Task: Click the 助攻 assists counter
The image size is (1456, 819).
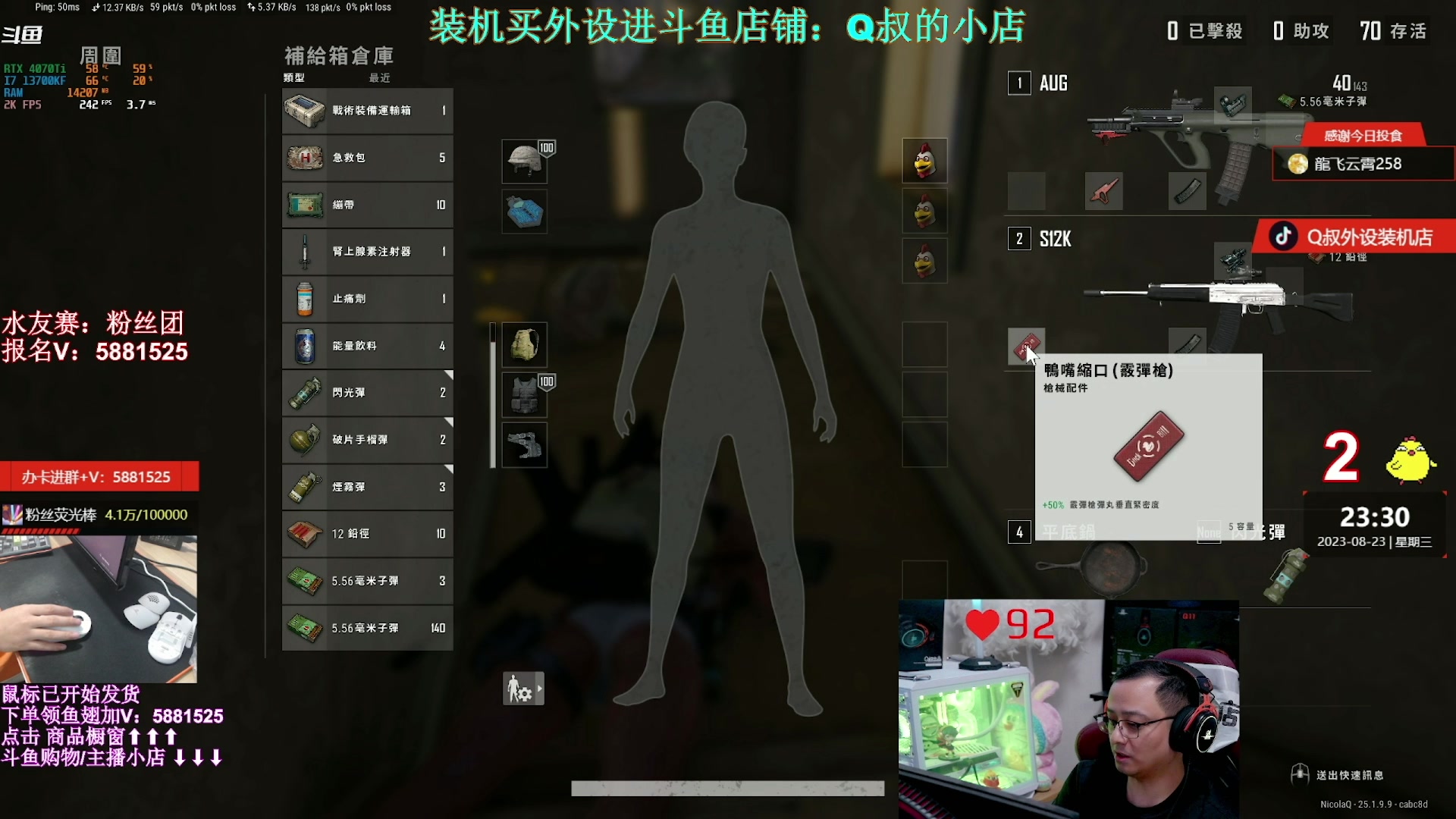Action: click(1301, 31)
